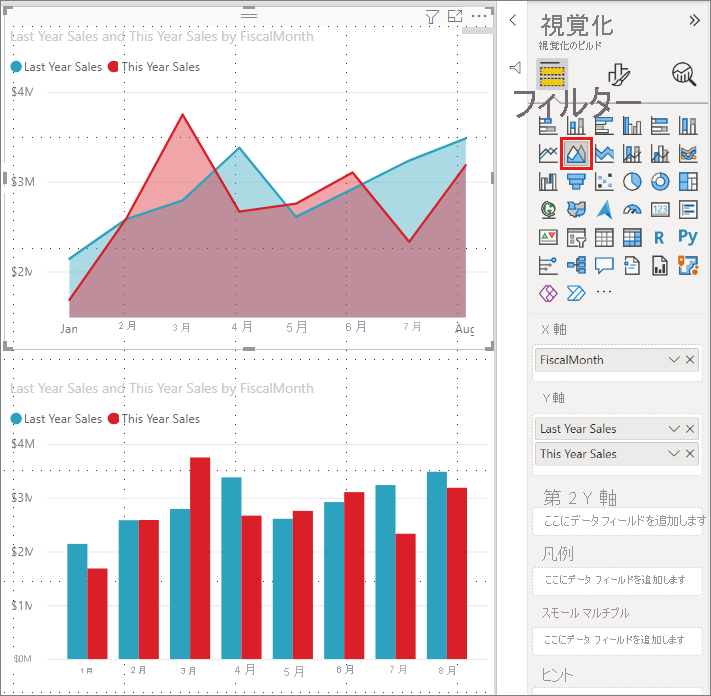Click the 凡例 empty field well
This screenshot has height=696, width=711.
point(617,580)
